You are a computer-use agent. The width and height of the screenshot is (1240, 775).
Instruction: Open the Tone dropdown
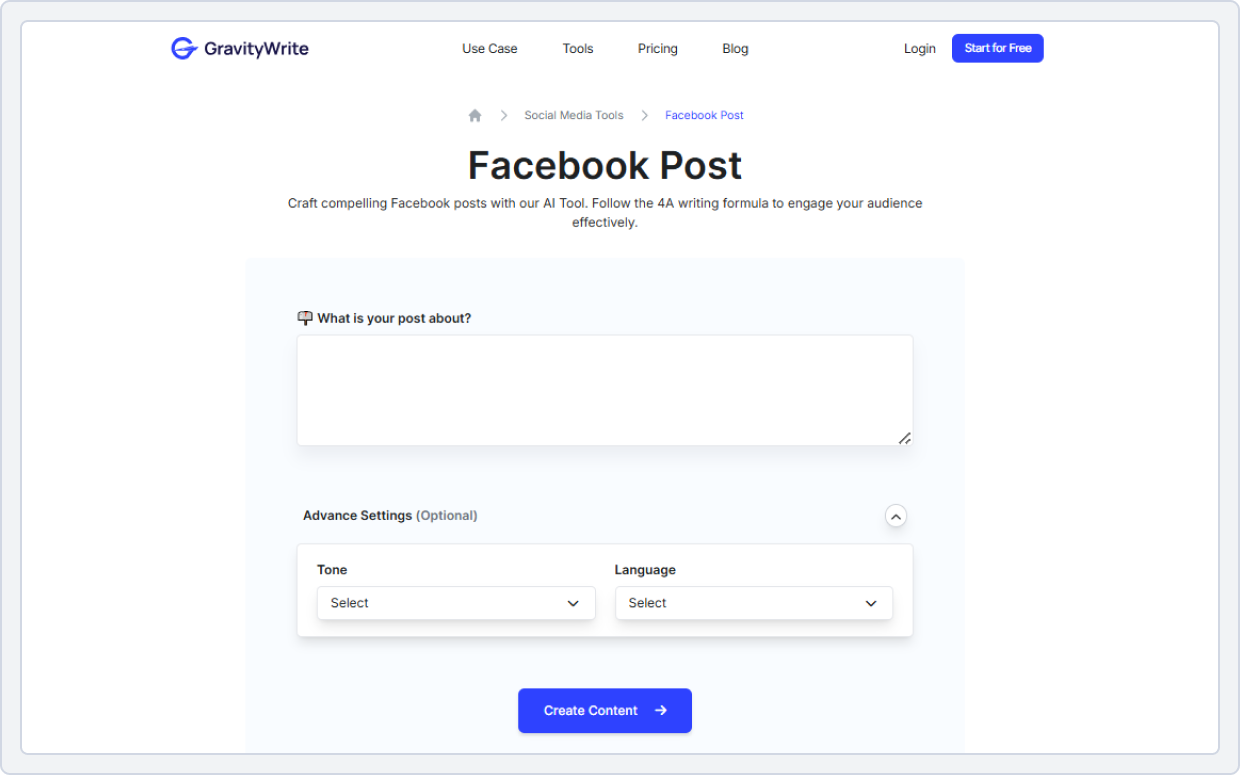(456, 603)
